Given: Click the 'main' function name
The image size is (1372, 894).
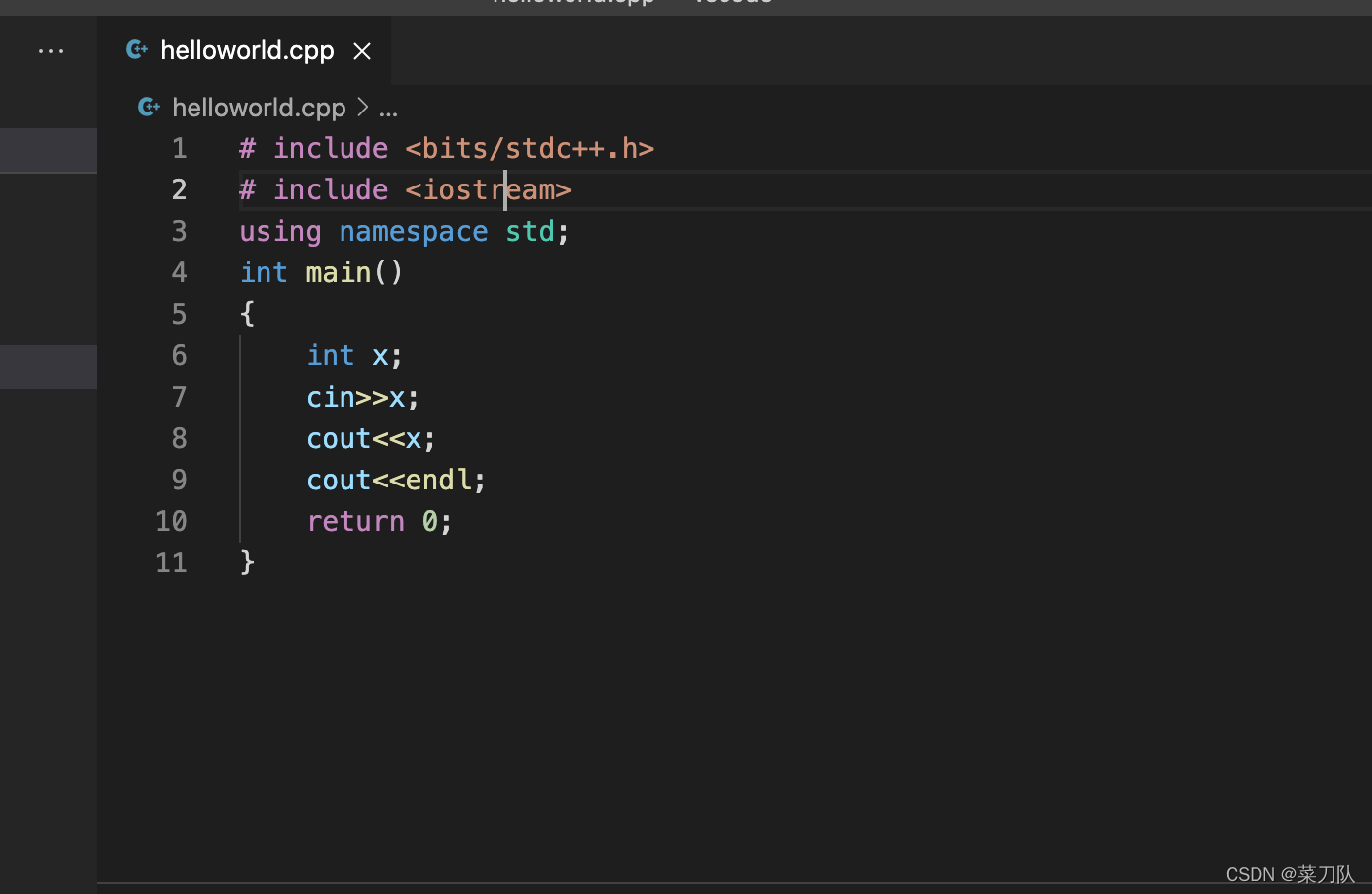Looking at the screenshot, I should pyautogui.click(x=339, y=273).
